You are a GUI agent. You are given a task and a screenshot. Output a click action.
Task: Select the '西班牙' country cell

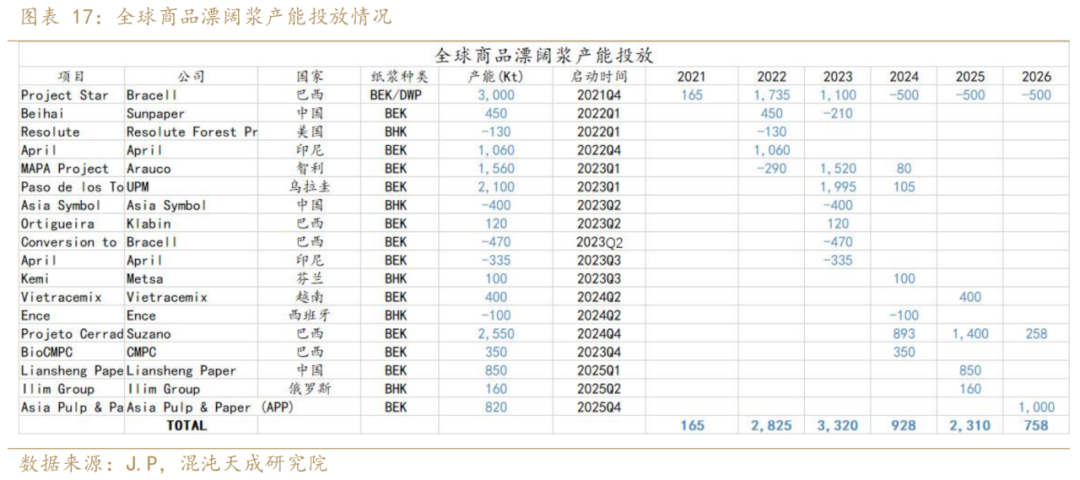tap(309, 315)
